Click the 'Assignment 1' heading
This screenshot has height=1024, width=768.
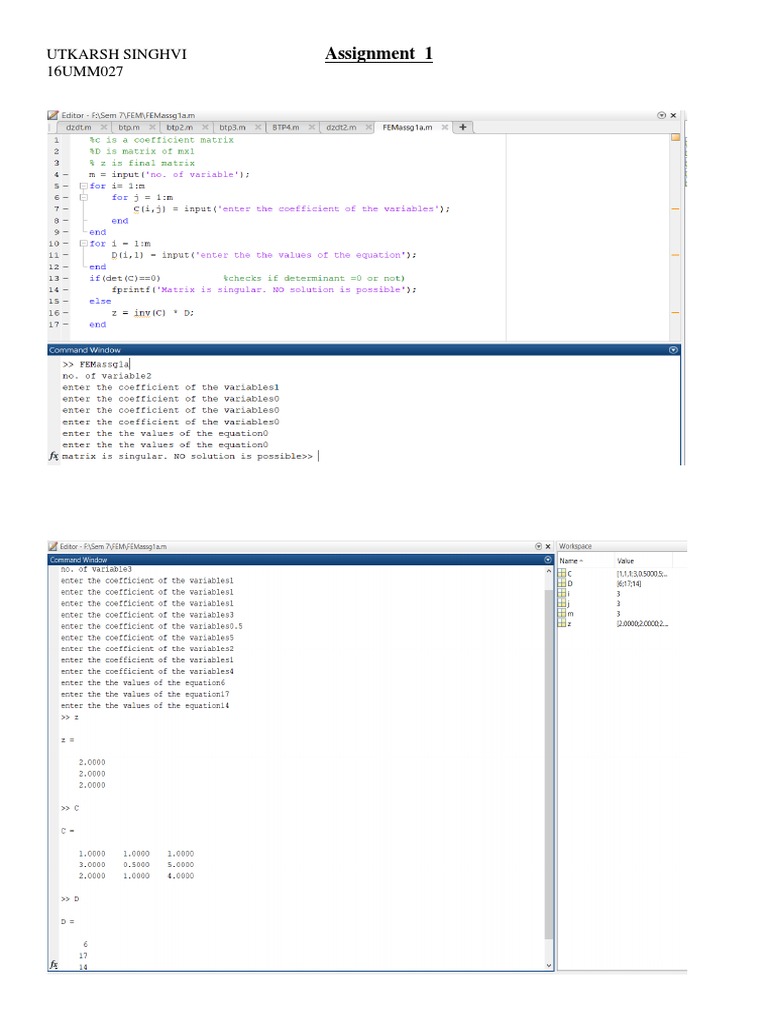pyautogui.click(x=379, y=54)
